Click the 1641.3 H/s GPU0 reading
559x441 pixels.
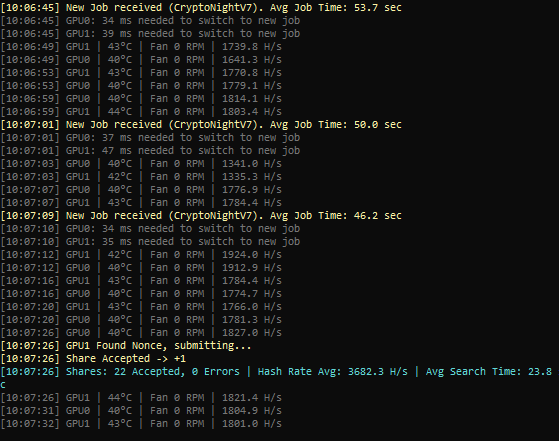pos(252,60)
